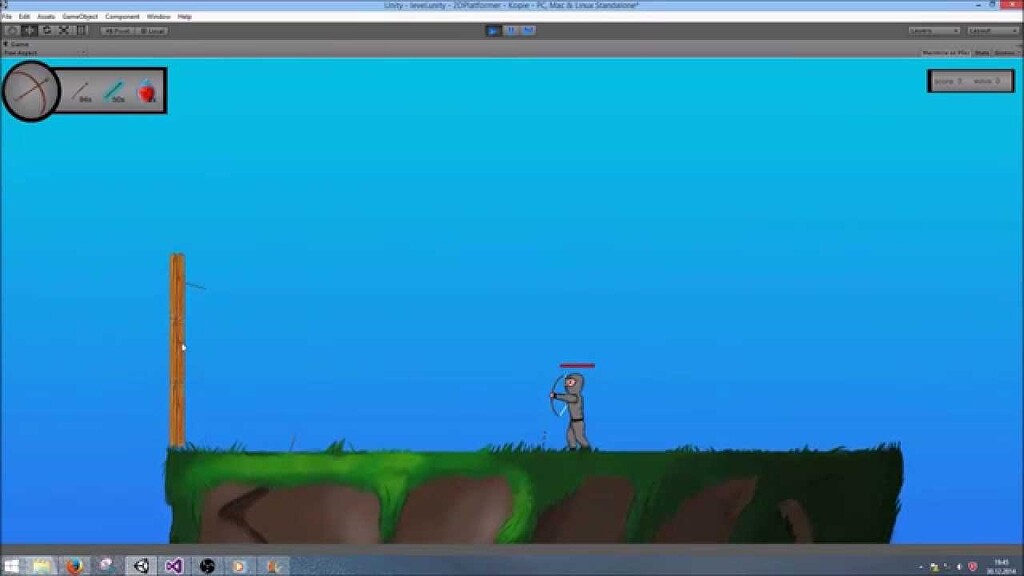Select the Hand tool in the toolbar
This screenshot has height=576, width=1024.
click(12, 30)
